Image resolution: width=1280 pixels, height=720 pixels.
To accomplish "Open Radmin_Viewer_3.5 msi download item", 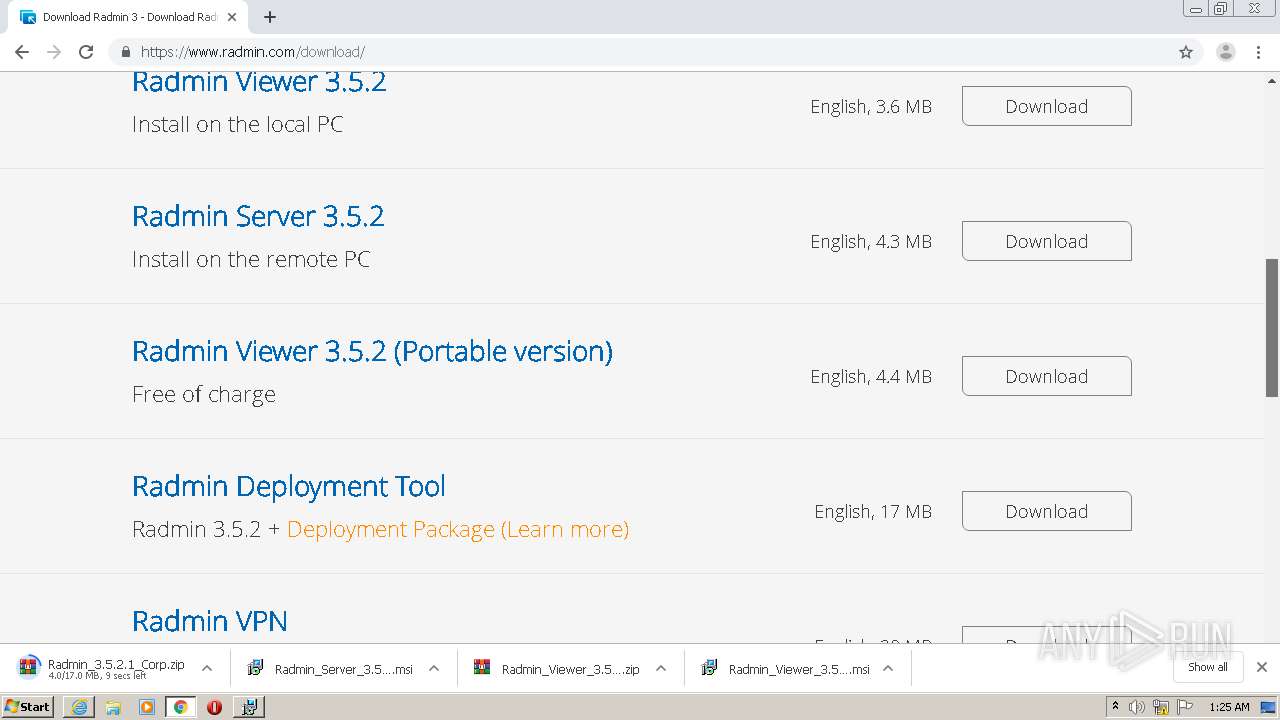I will click(784, 669).
